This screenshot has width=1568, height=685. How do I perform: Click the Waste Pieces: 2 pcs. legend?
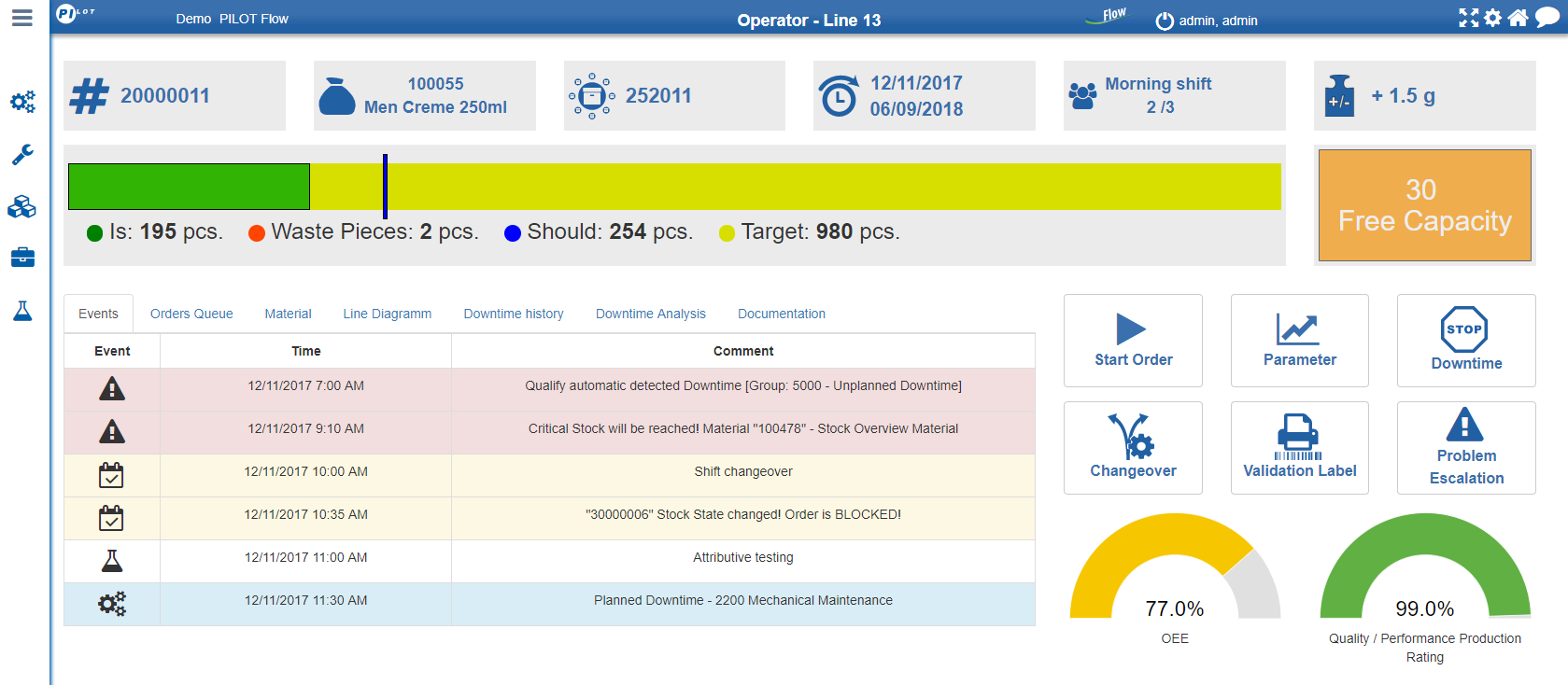coord(363,231)
